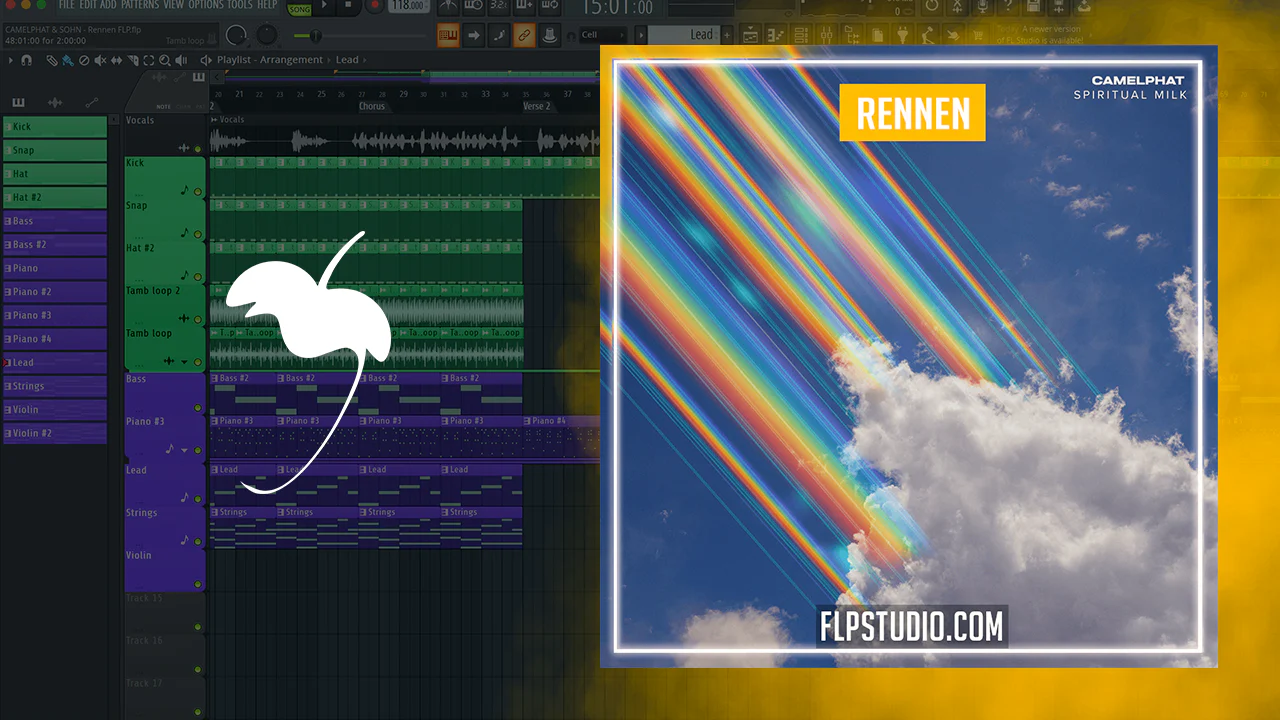Expand the Tamb loop track arrow
1280x720 pixels.
(185, 362)
